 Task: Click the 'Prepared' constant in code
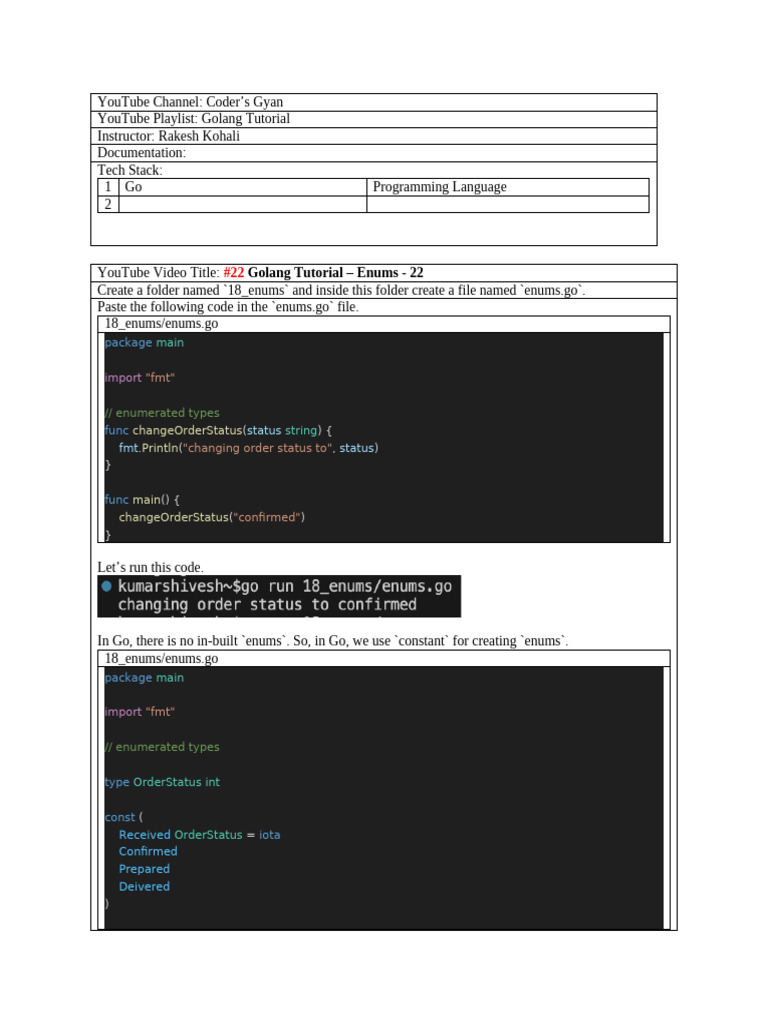pyautogui.click(x=144, y=869)
